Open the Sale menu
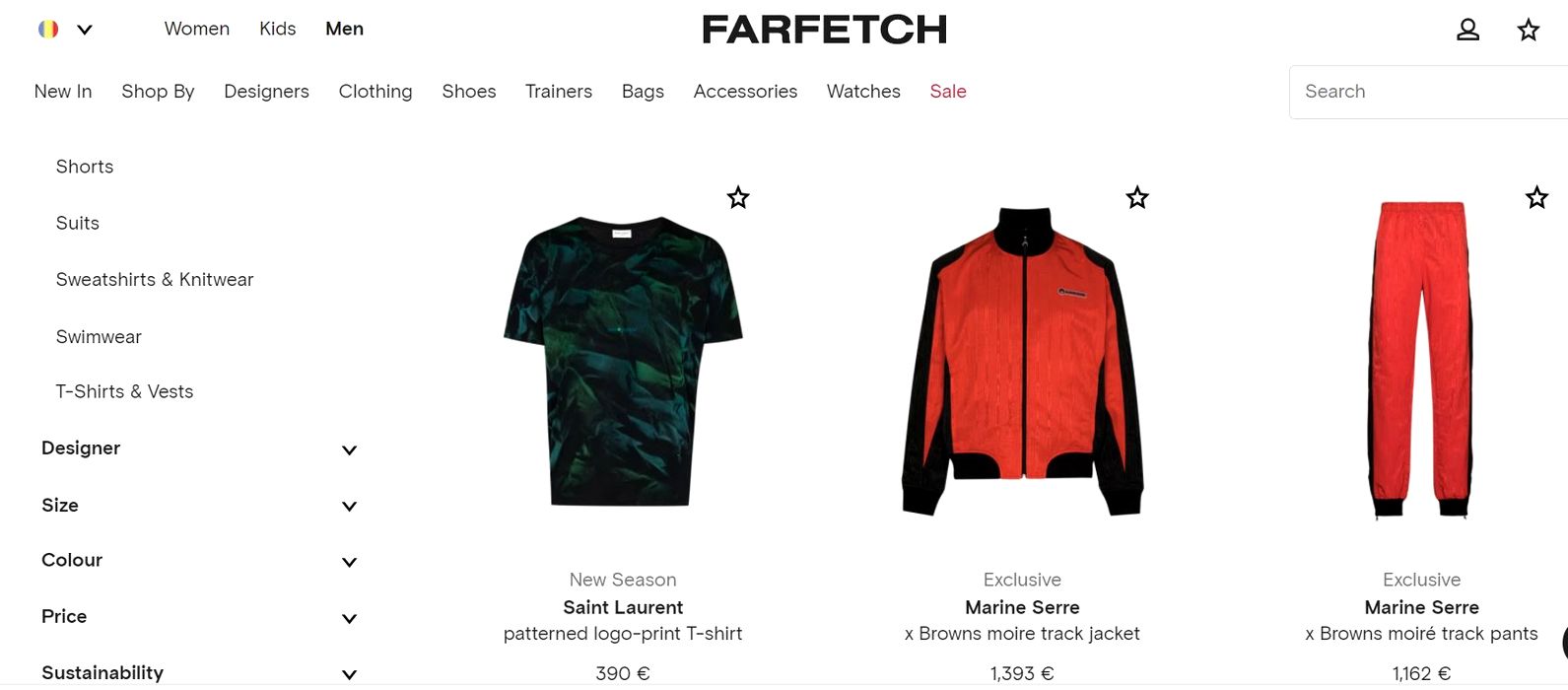1568x690 pixels. click(x=948, y=92)
